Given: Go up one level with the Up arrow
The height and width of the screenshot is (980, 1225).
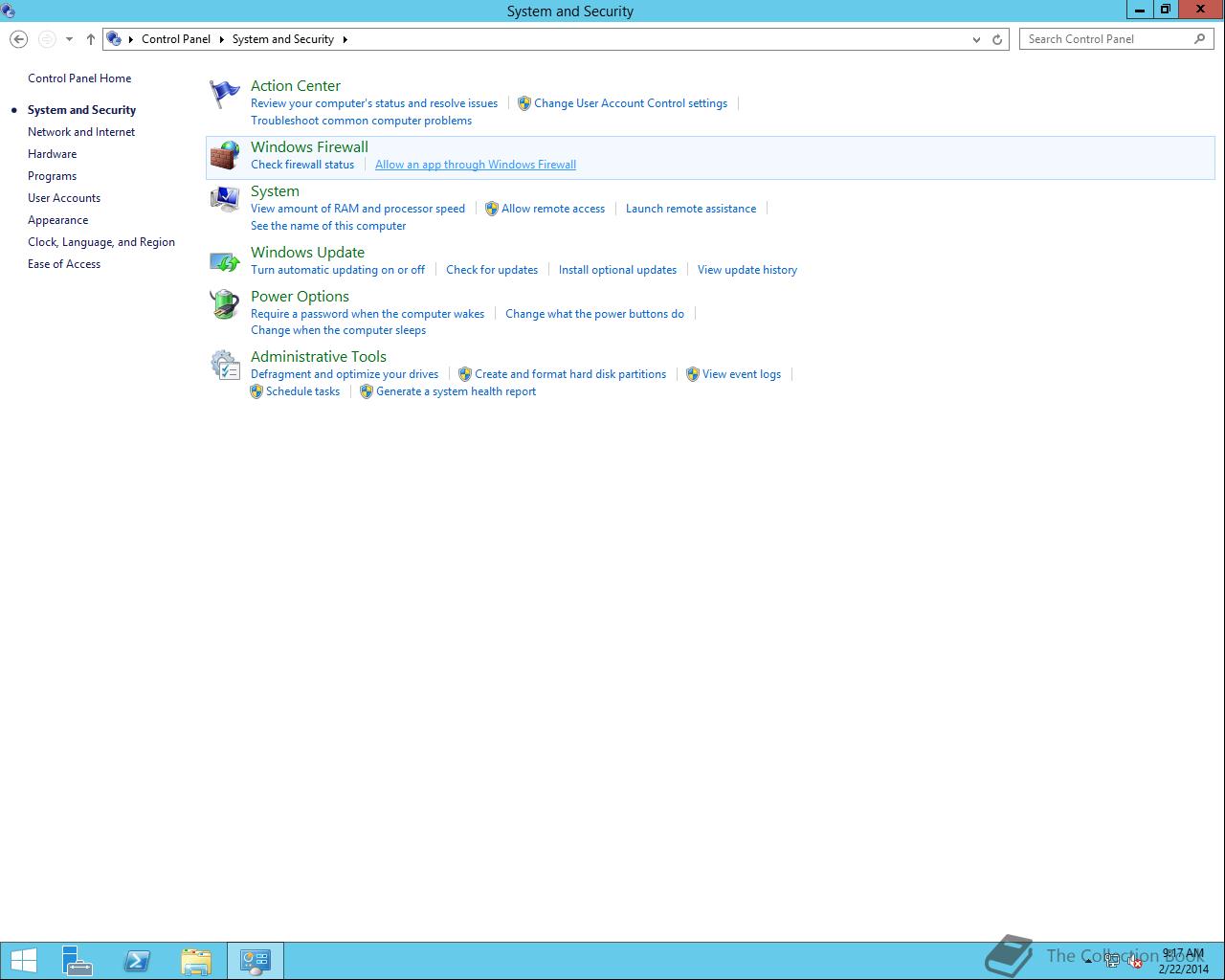Looking at the screenshot, I should (91, 39).
